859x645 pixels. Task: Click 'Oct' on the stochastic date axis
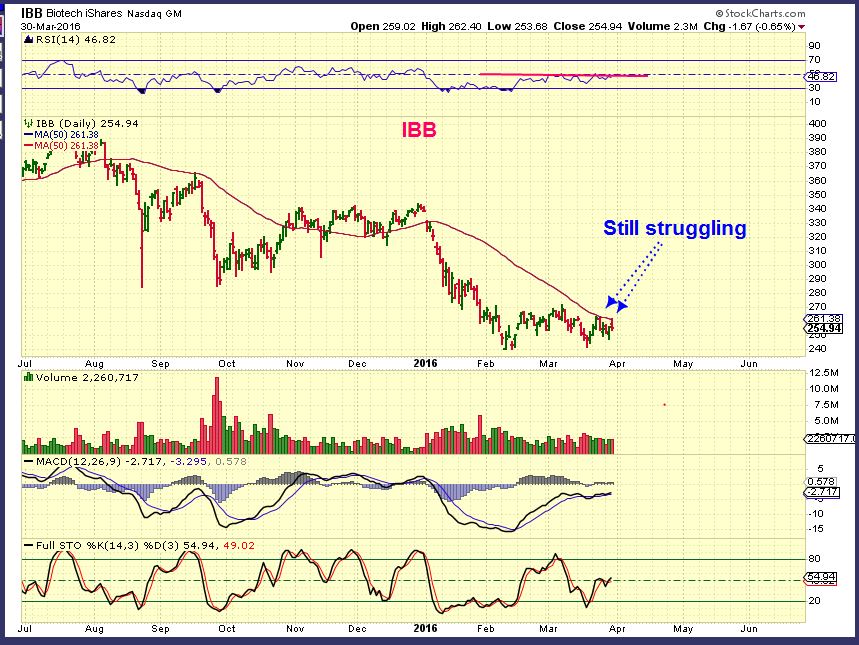[226, 629]
